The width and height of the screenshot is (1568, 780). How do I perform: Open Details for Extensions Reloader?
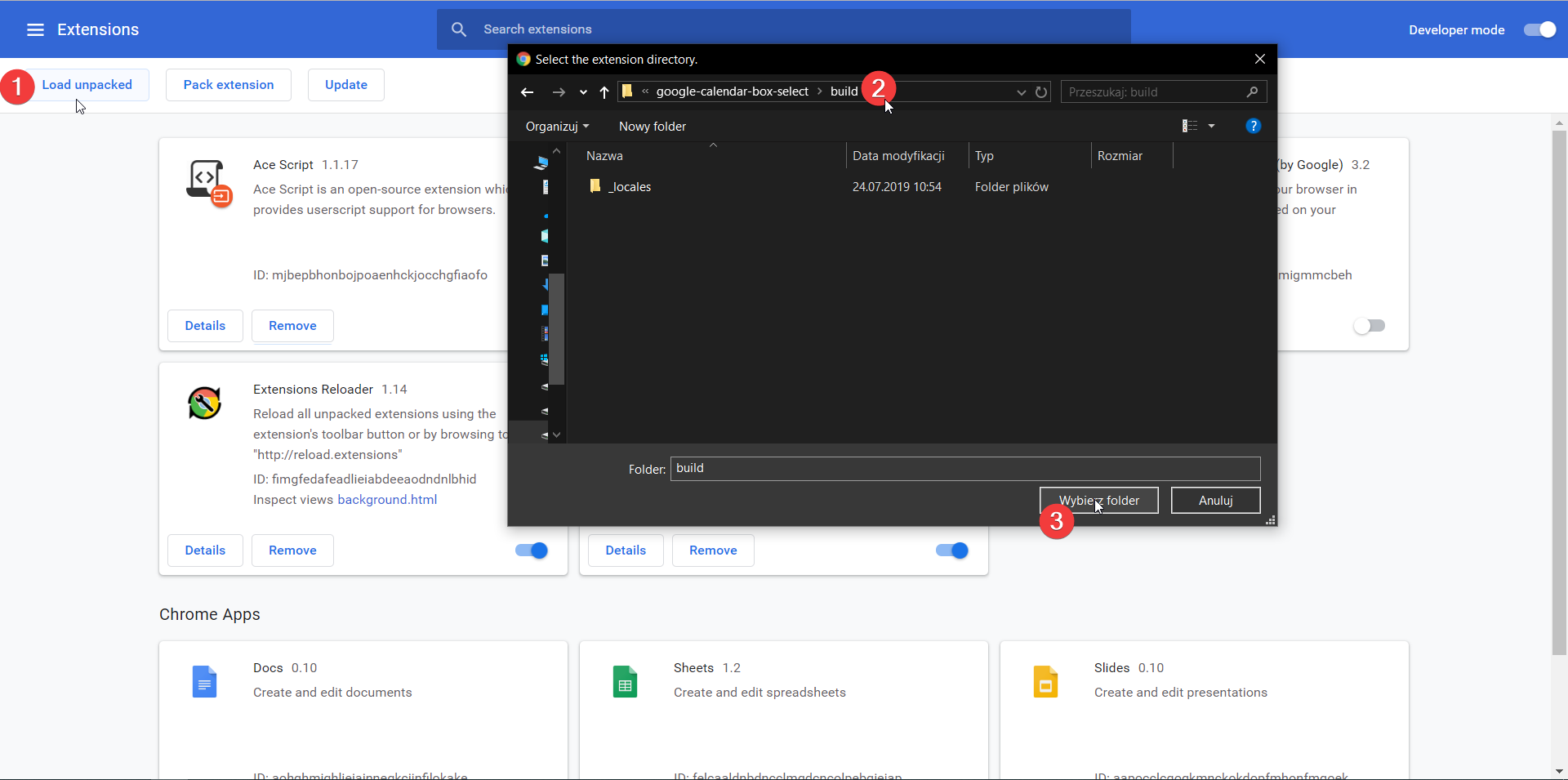tap(205, 550)
